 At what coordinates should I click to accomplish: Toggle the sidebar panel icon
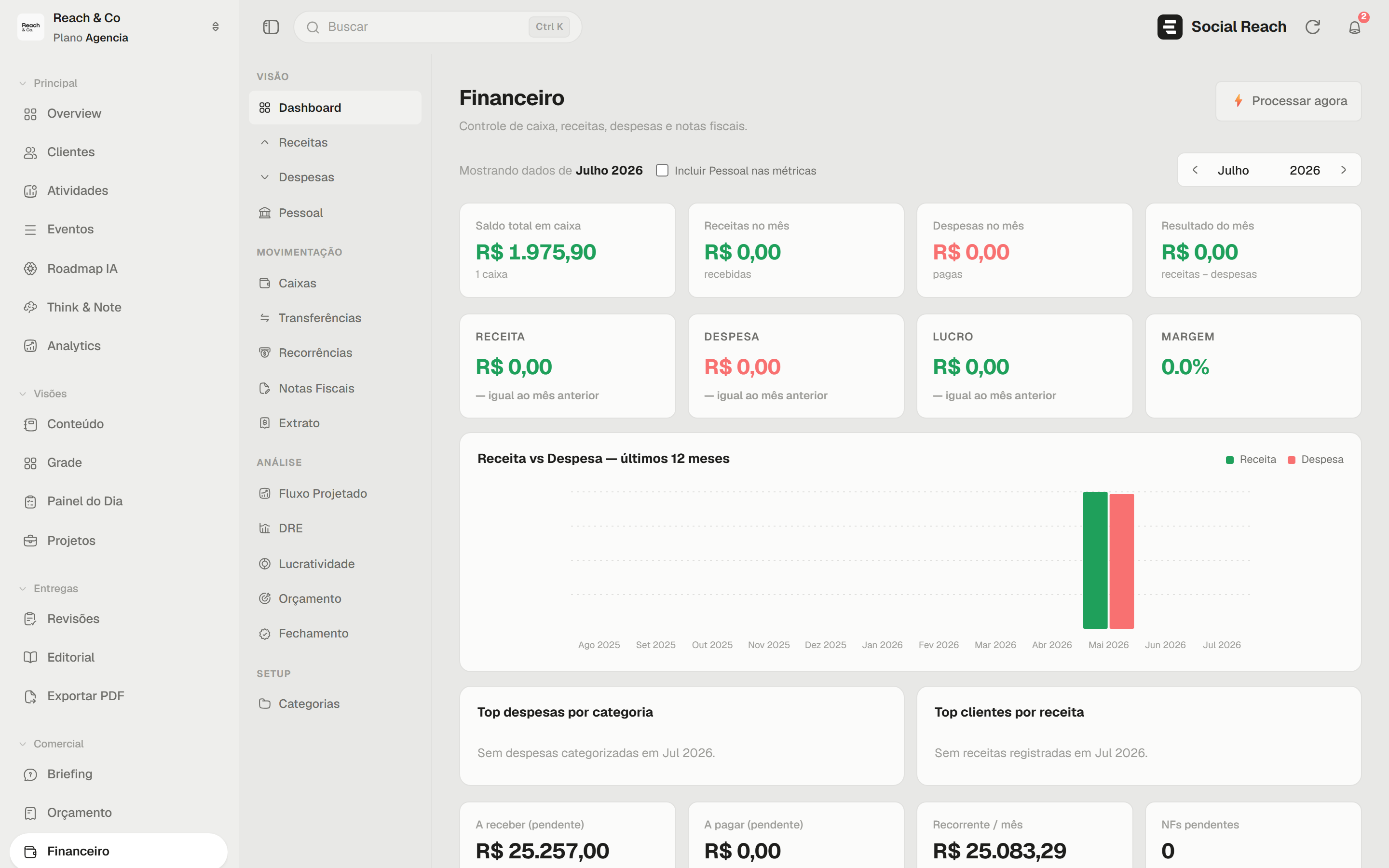(x=271, y=27)
